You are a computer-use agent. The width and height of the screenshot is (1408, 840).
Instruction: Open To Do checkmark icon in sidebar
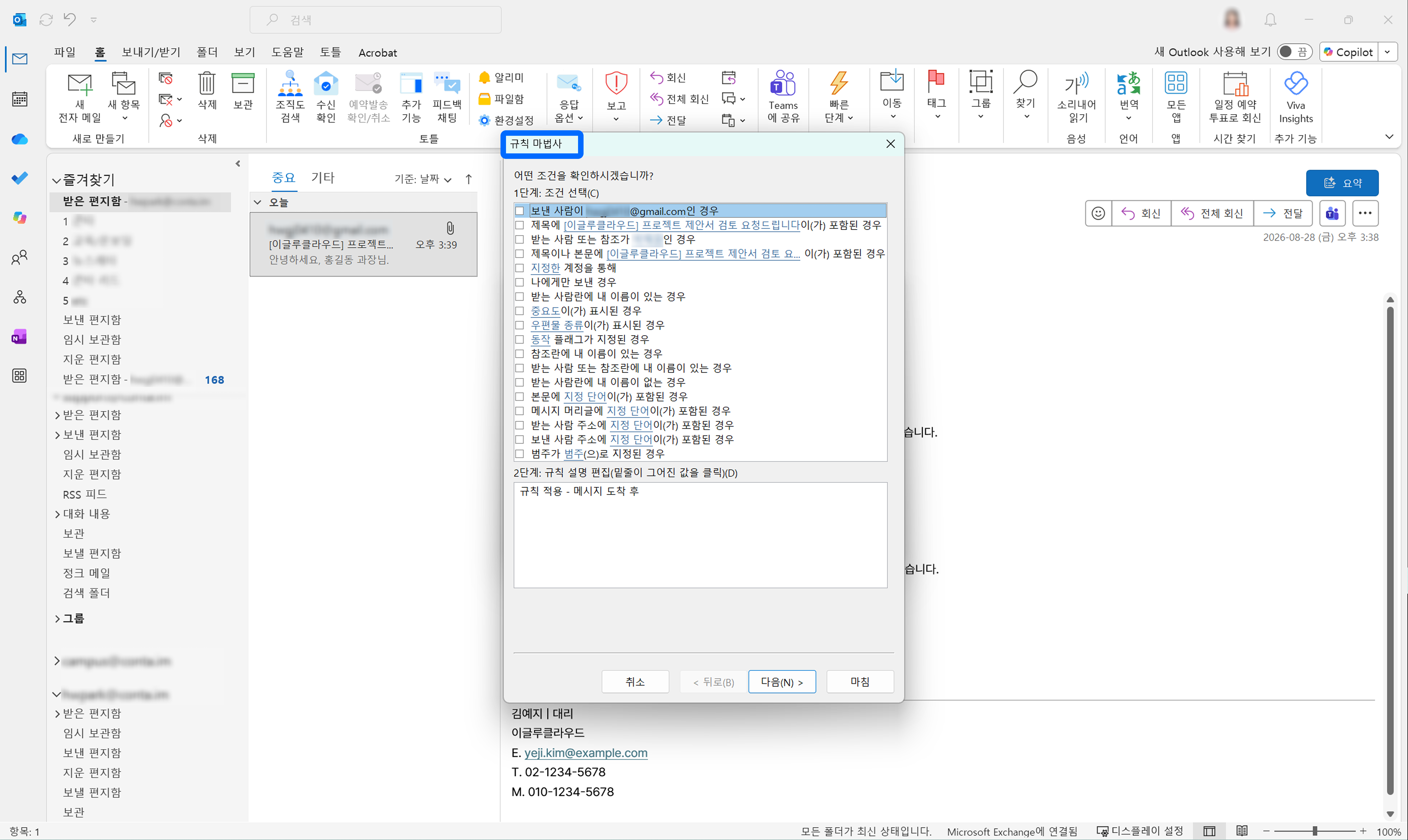pos(20,178)
